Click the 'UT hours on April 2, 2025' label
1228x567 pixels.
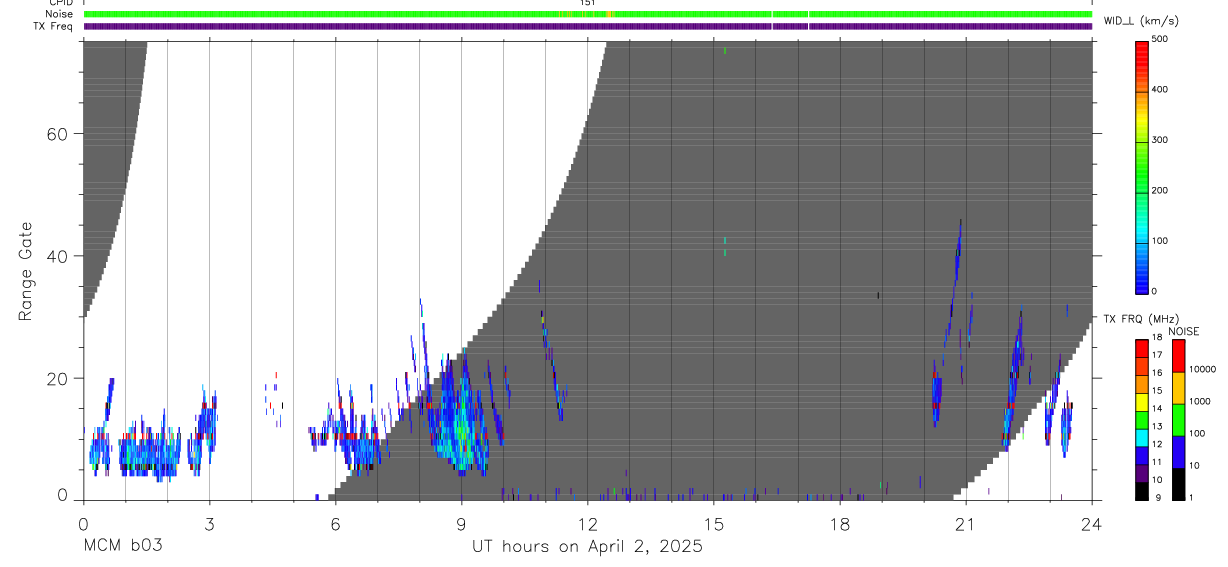[587, 547]
